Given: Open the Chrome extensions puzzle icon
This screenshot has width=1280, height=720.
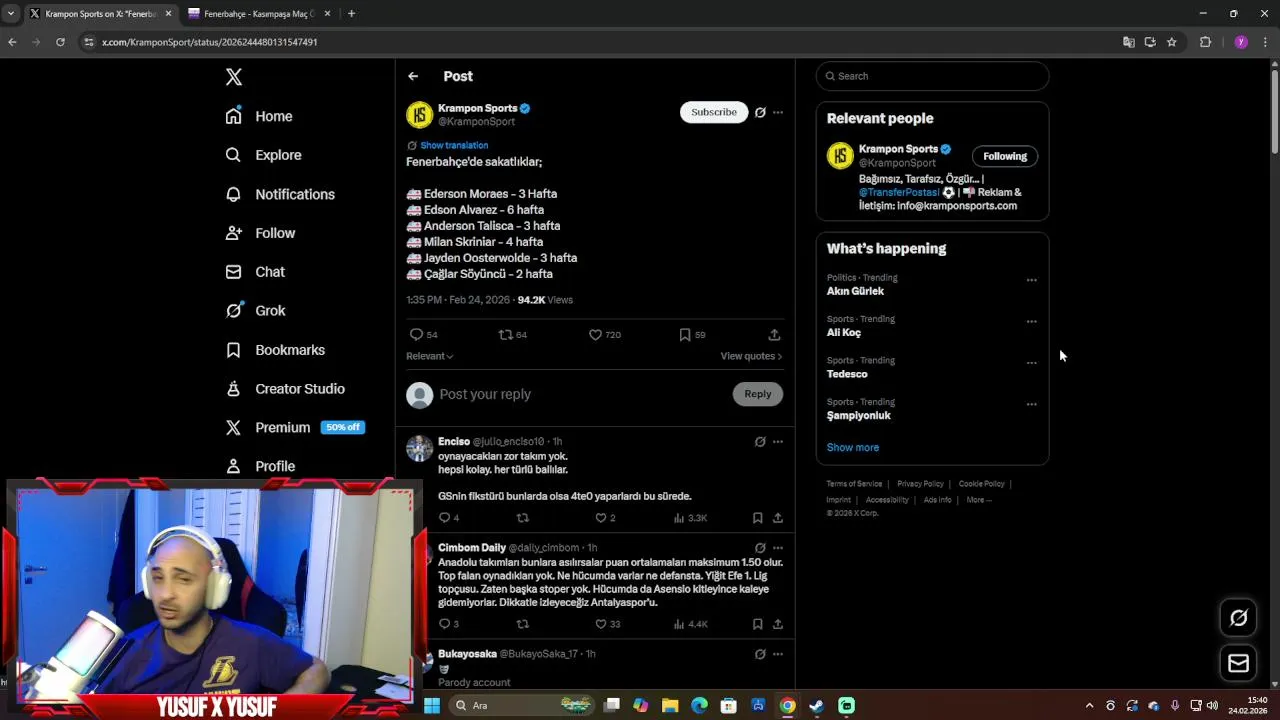Looking at the screenshot, I should 1205,42.
